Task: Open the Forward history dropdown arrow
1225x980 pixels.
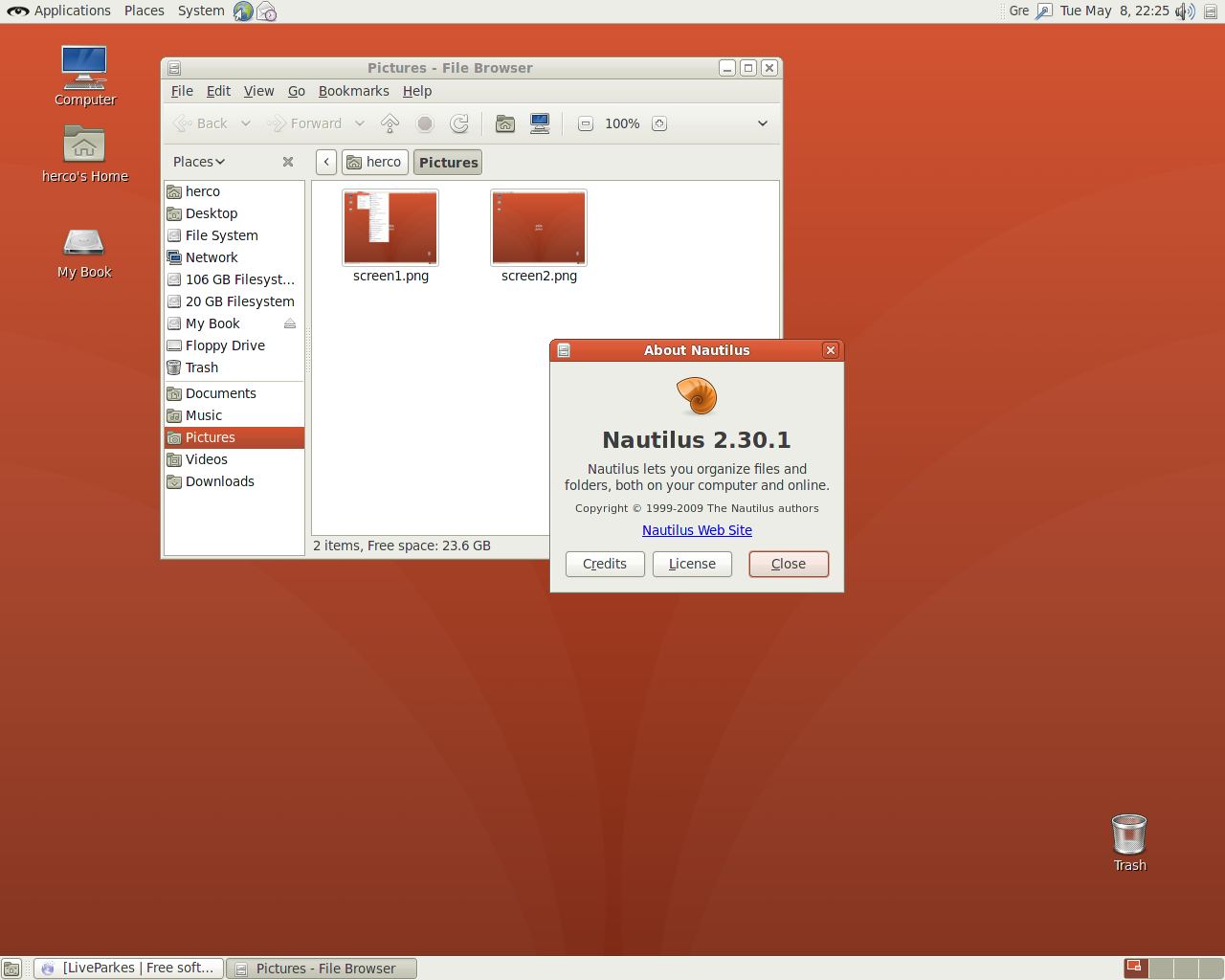Action: [360, 123]
